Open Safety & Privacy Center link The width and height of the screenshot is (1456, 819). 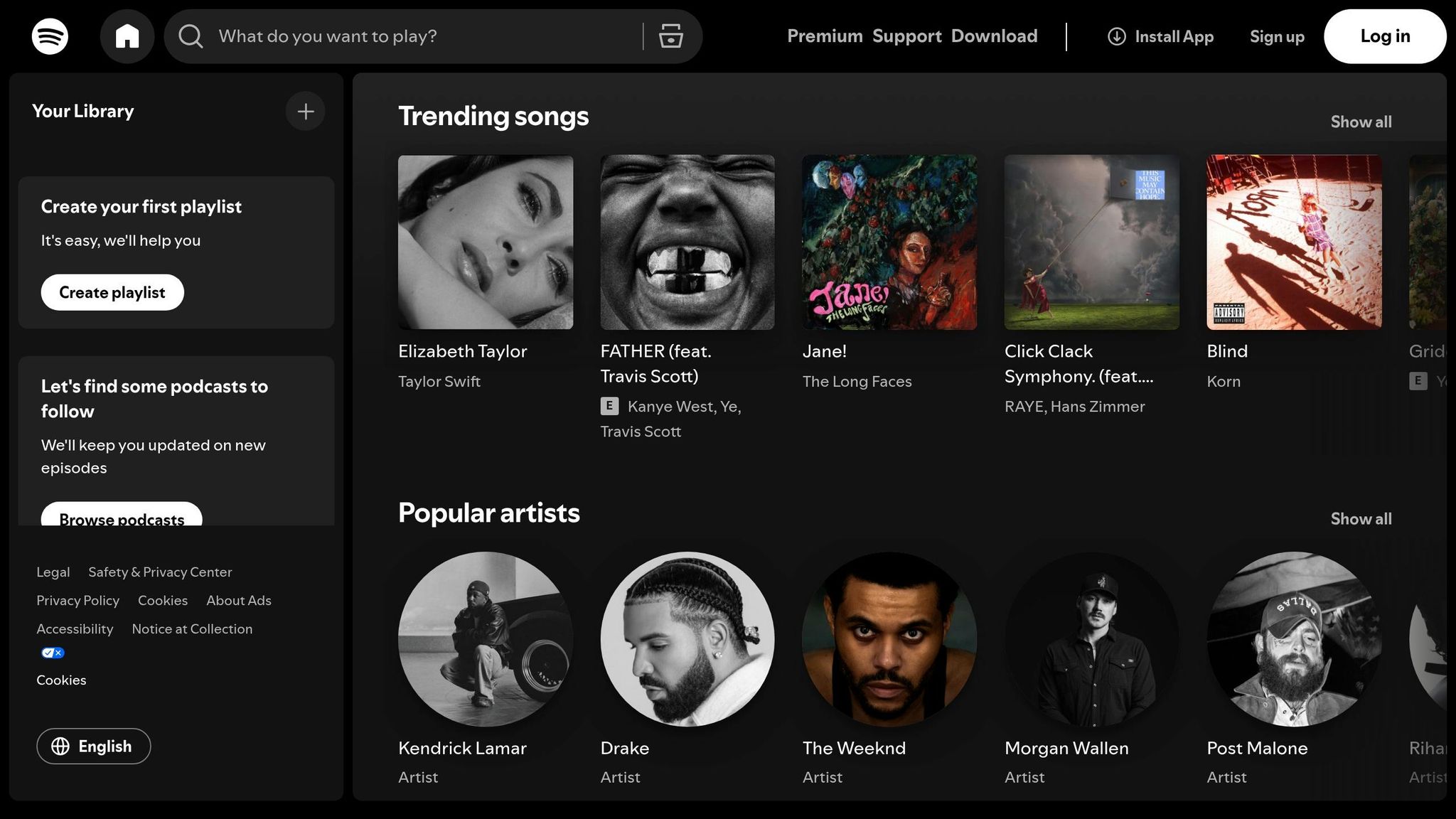click(x=160, y=572)
